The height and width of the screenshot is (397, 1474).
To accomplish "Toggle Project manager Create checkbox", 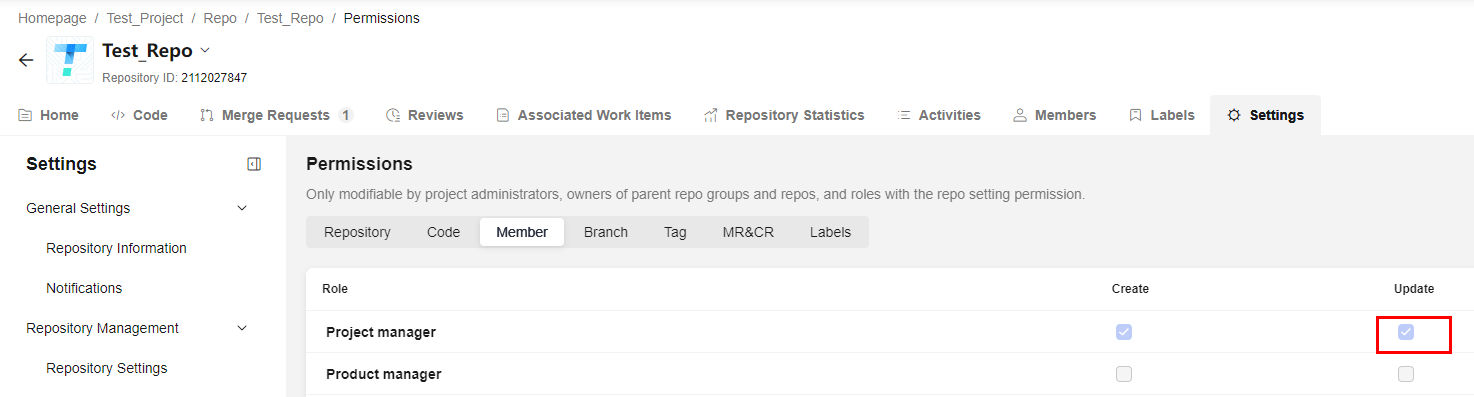I will click(x=1124, y=332).
